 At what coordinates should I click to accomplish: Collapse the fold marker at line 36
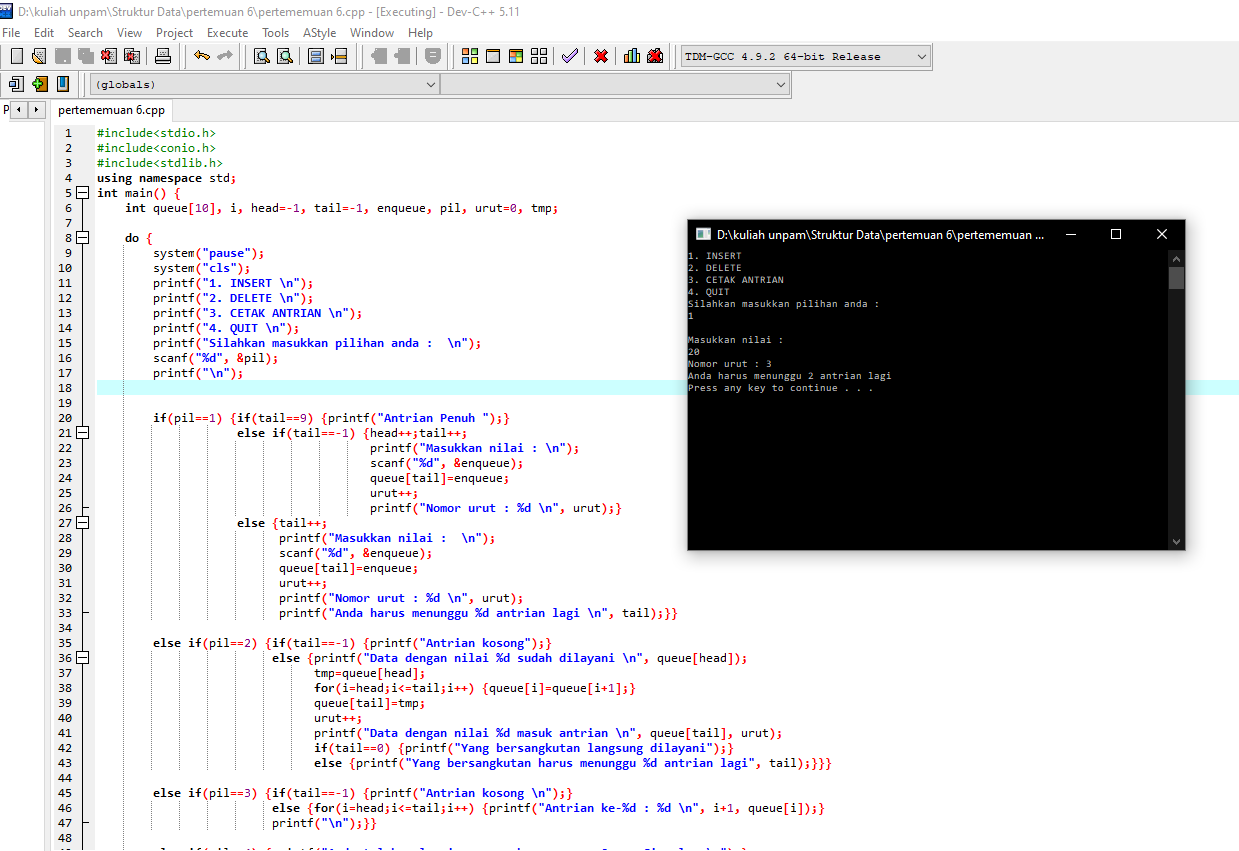[82, 658]
